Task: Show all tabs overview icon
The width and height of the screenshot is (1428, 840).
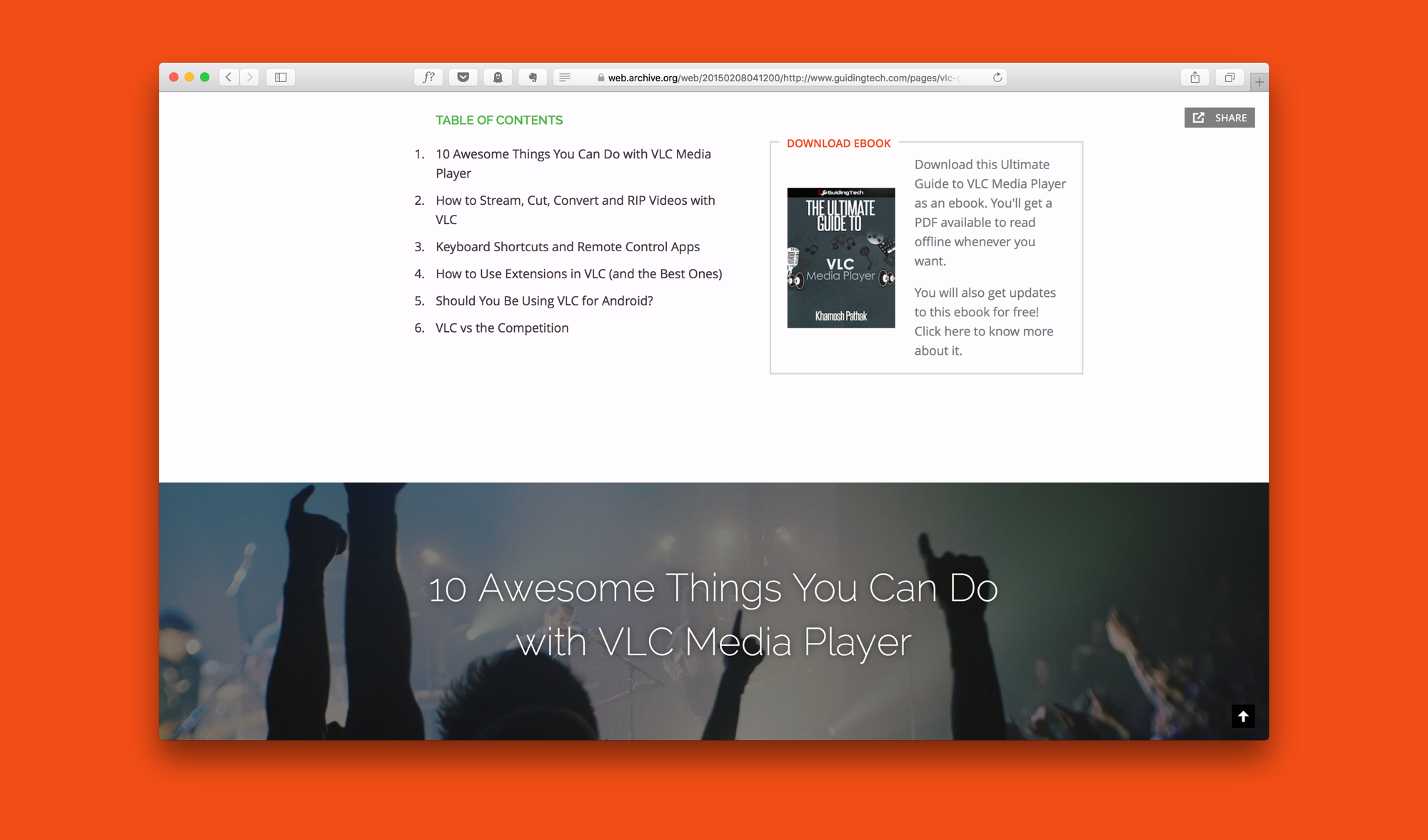Action: (1230, 77)
